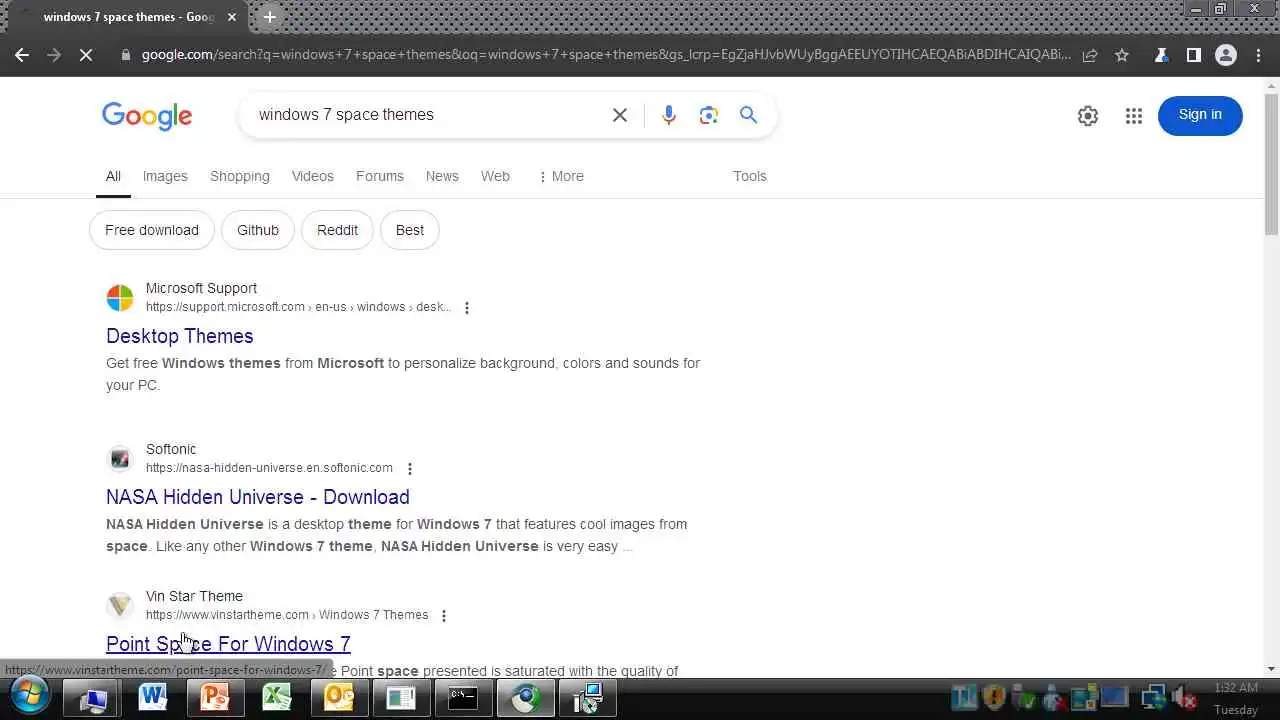Share this page icon in the address bar

click(x=1090, y=55)
